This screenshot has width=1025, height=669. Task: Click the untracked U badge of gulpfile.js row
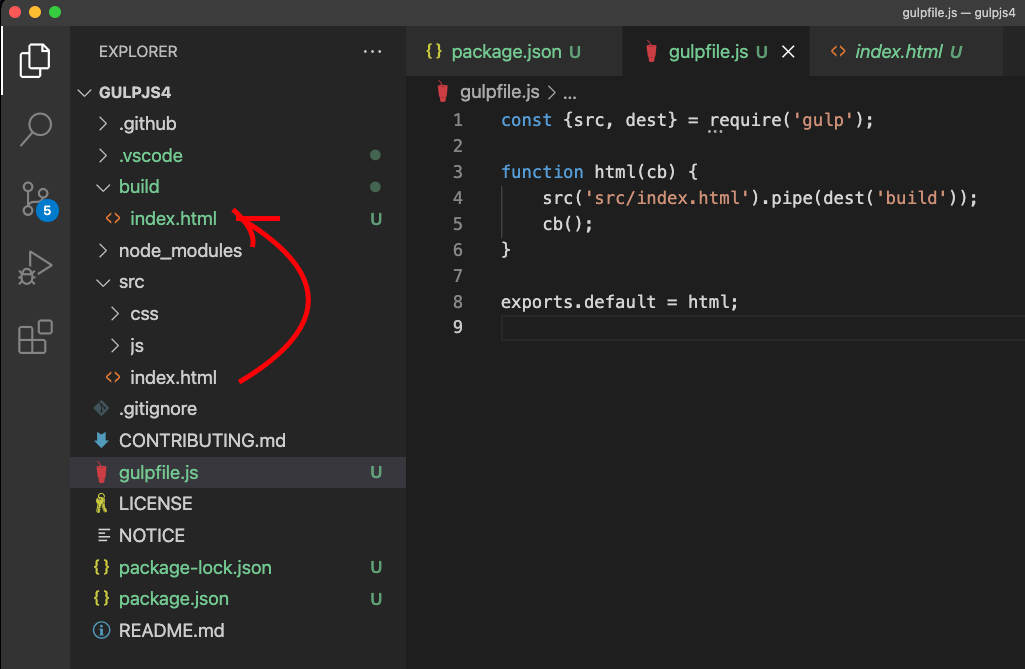pyautogui.click(x=376, y=472)
